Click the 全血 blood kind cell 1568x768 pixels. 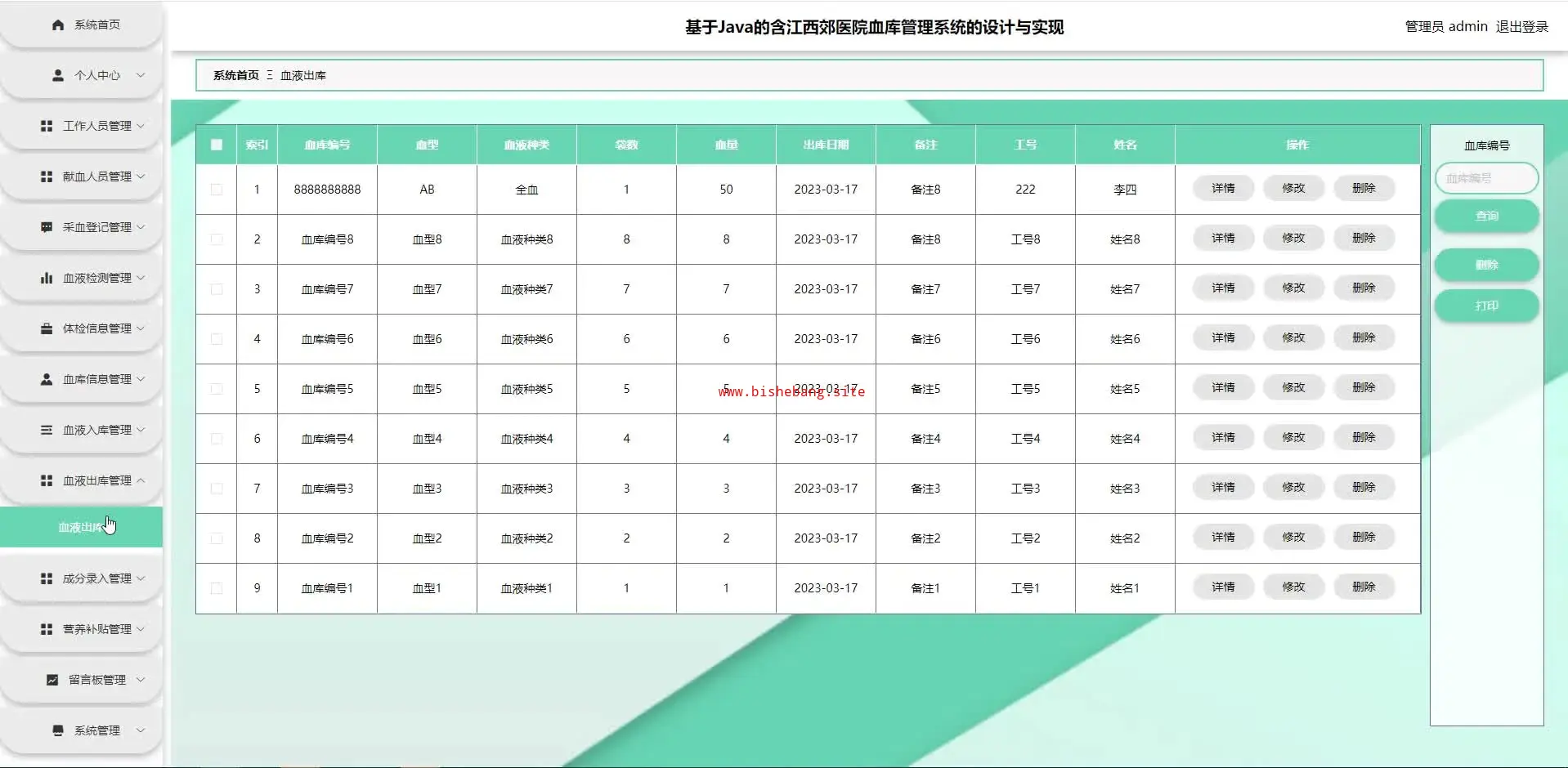[x=526, y=190]
